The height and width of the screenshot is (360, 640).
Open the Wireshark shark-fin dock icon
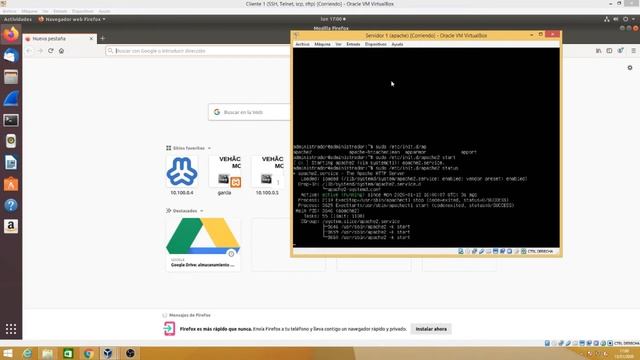(x=11, y=98)
